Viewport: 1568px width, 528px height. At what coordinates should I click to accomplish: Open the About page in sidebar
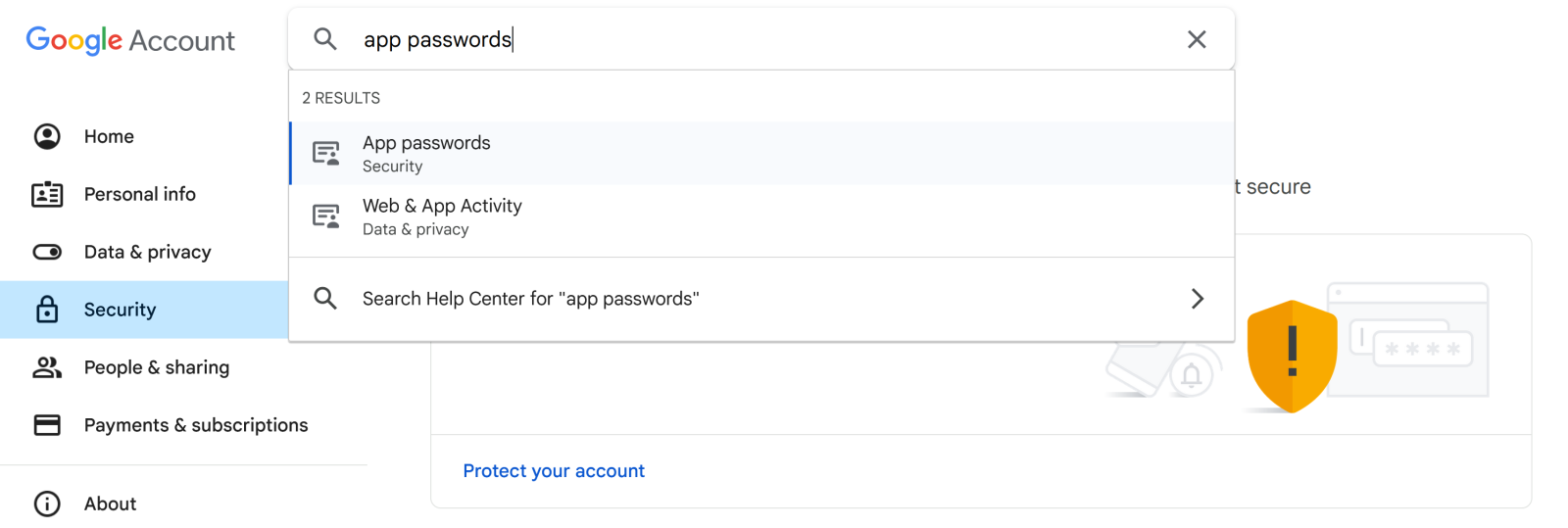[x=110, y=504]
